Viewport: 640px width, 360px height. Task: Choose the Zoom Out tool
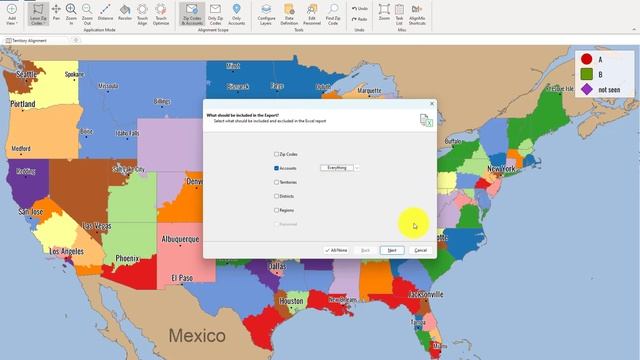click(x=87, y=15)
